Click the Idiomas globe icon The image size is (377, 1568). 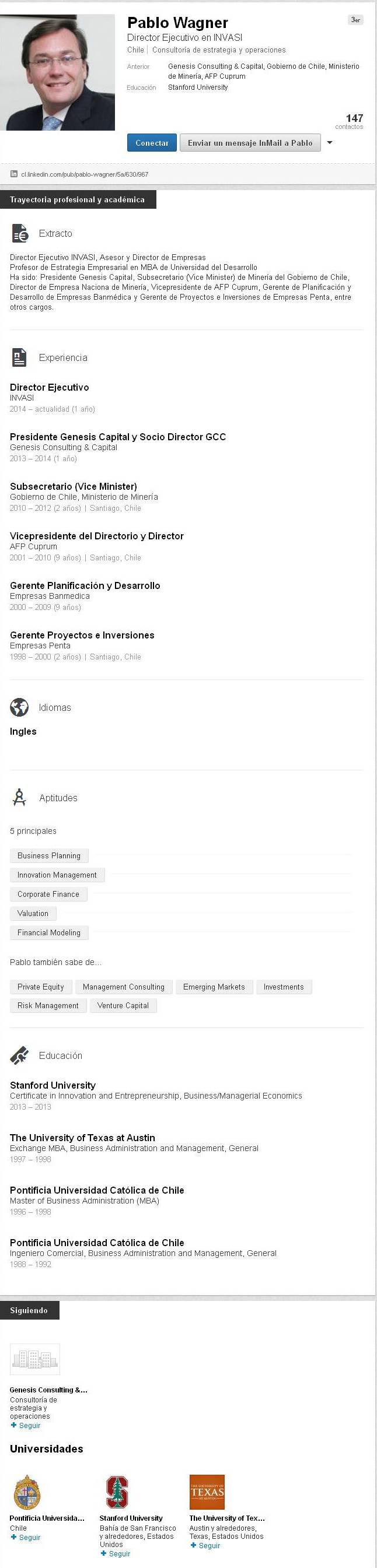point(19,707)
